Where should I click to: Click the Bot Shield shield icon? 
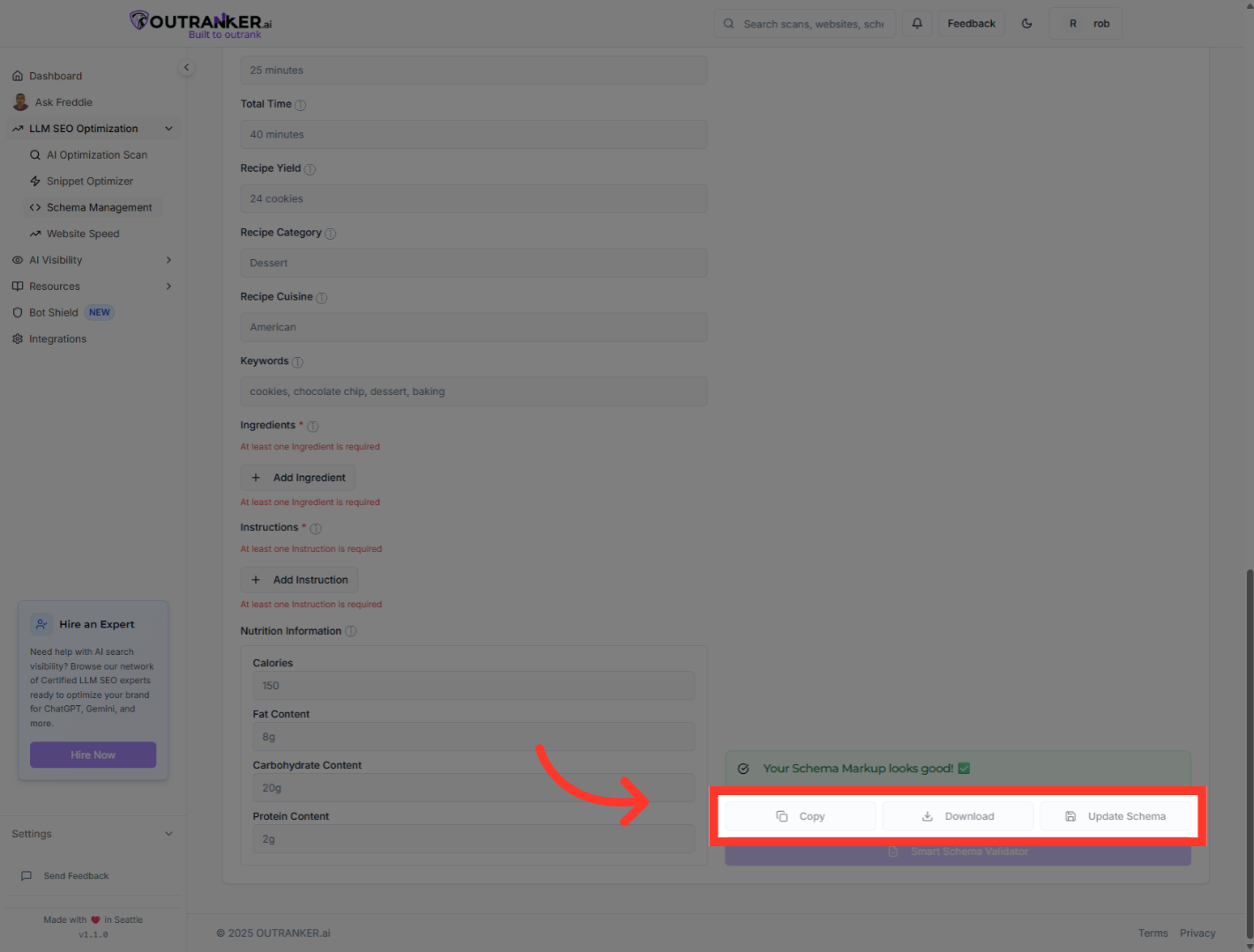pyautogui.click(x=17, y=312)
